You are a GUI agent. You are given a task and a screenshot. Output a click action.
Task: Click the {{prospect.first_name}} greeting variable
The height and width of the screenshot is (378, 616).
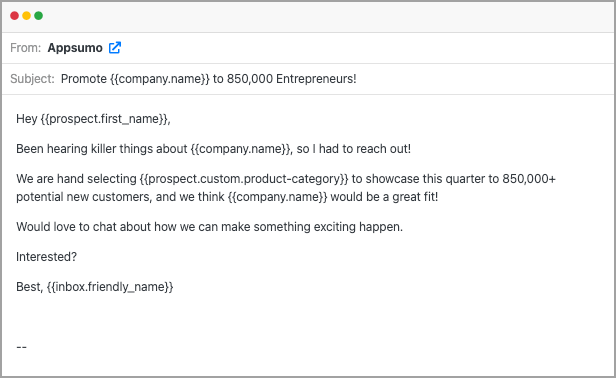(x=105, y=119)
